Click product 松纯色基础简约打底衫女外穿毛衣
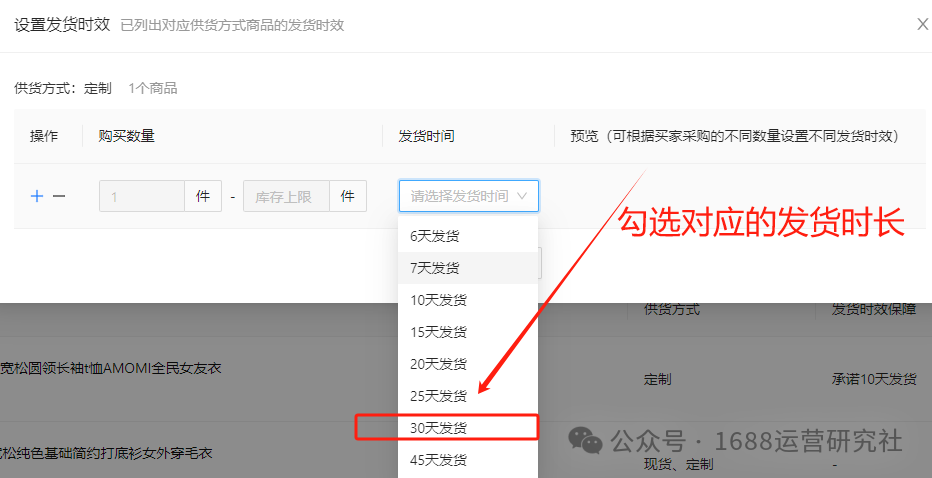This screenshot has width=932, height=478. (106, 453)
